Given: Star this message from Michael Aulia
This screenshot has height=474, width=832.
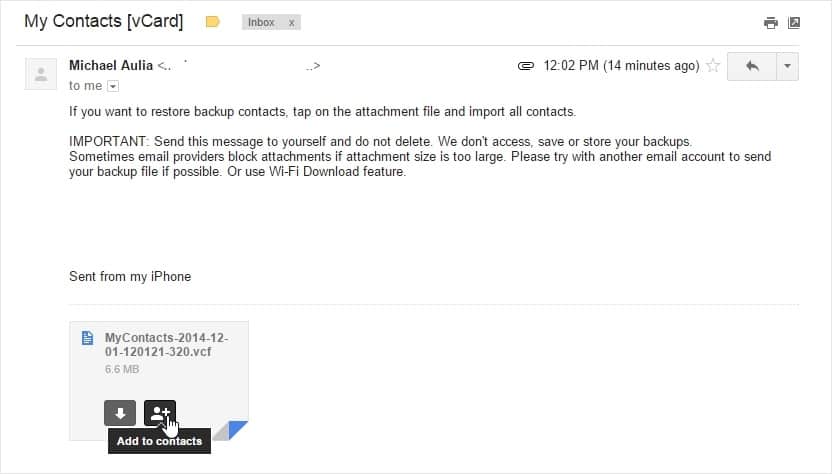Looking at the screenshot, I should click(x=713, y=66).
